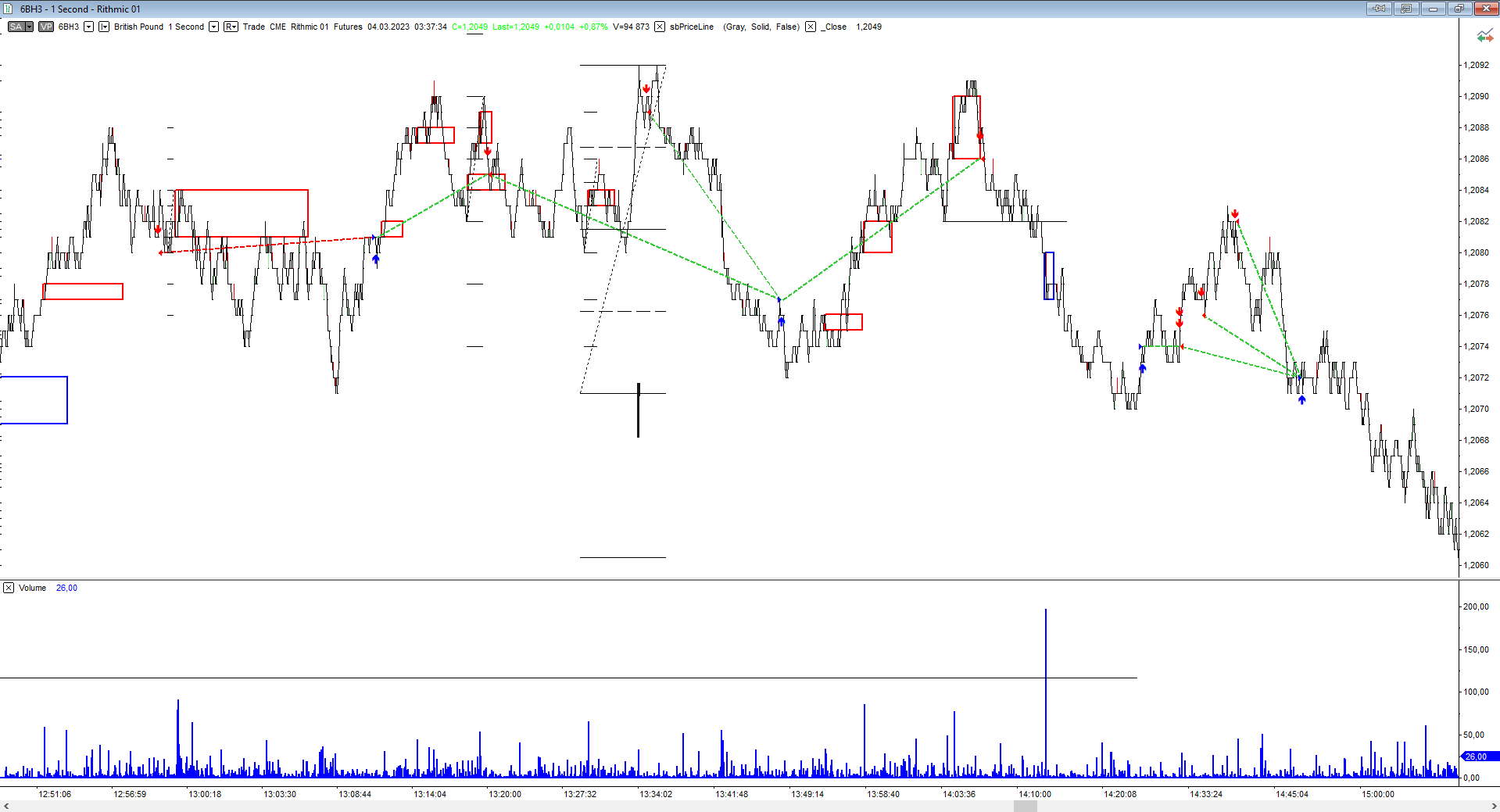Click the detach window button in title bar
Viewport: 1500px width, 812px height.
pos(1405,9)
